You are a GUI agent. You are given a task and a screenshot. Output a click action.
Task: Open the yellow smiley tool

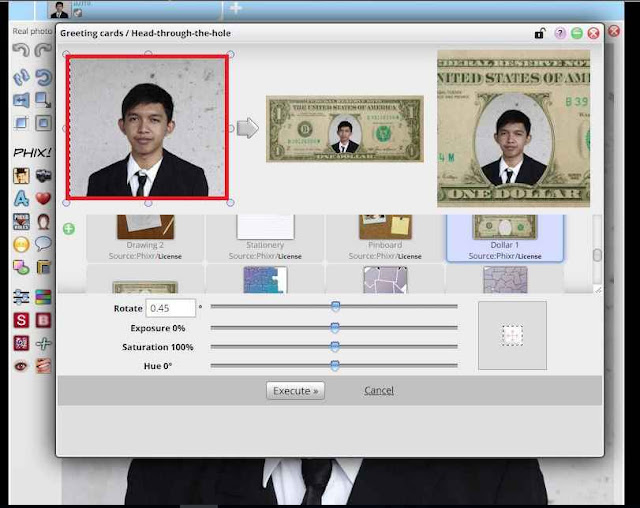tap(21, 244)
